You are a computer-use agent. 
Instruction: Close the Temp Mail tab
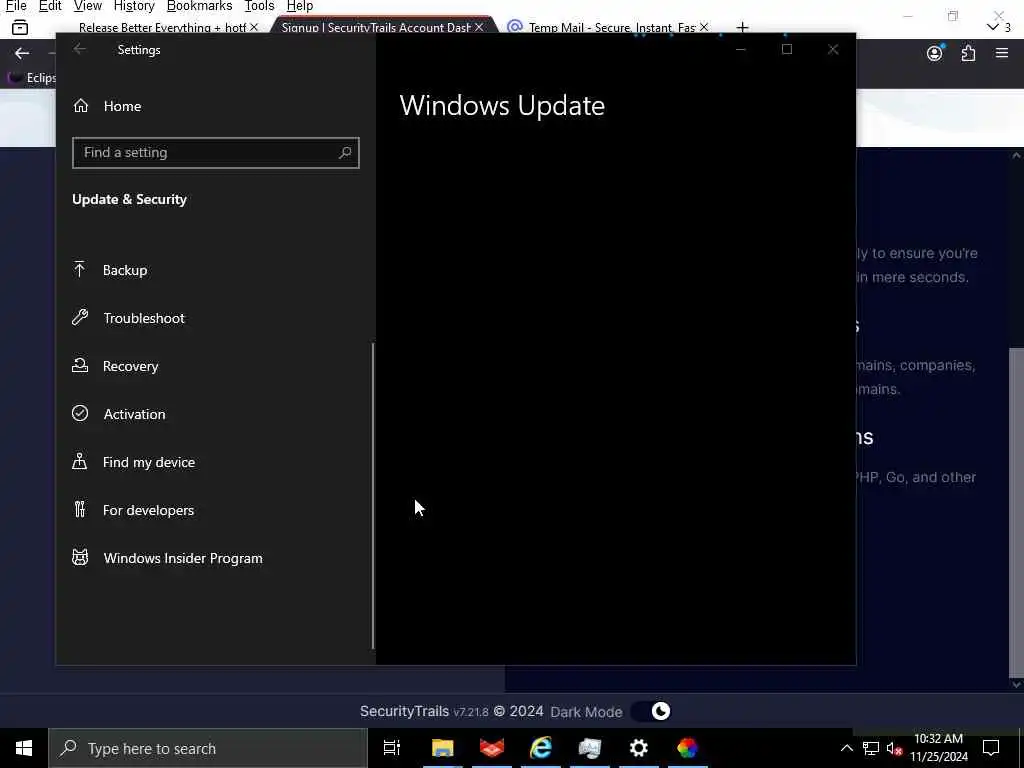[x=703, y=27]
